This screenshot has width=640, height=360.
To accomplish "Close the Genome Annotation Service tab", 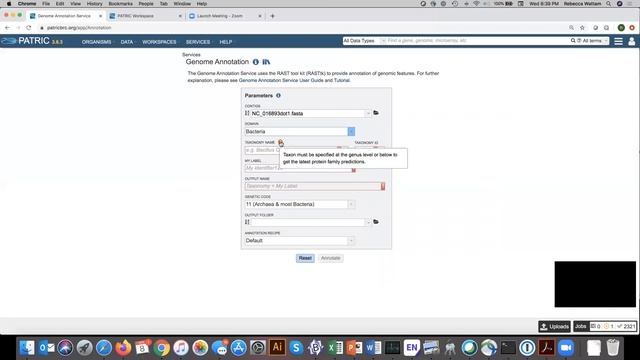I will pos(100,16).
